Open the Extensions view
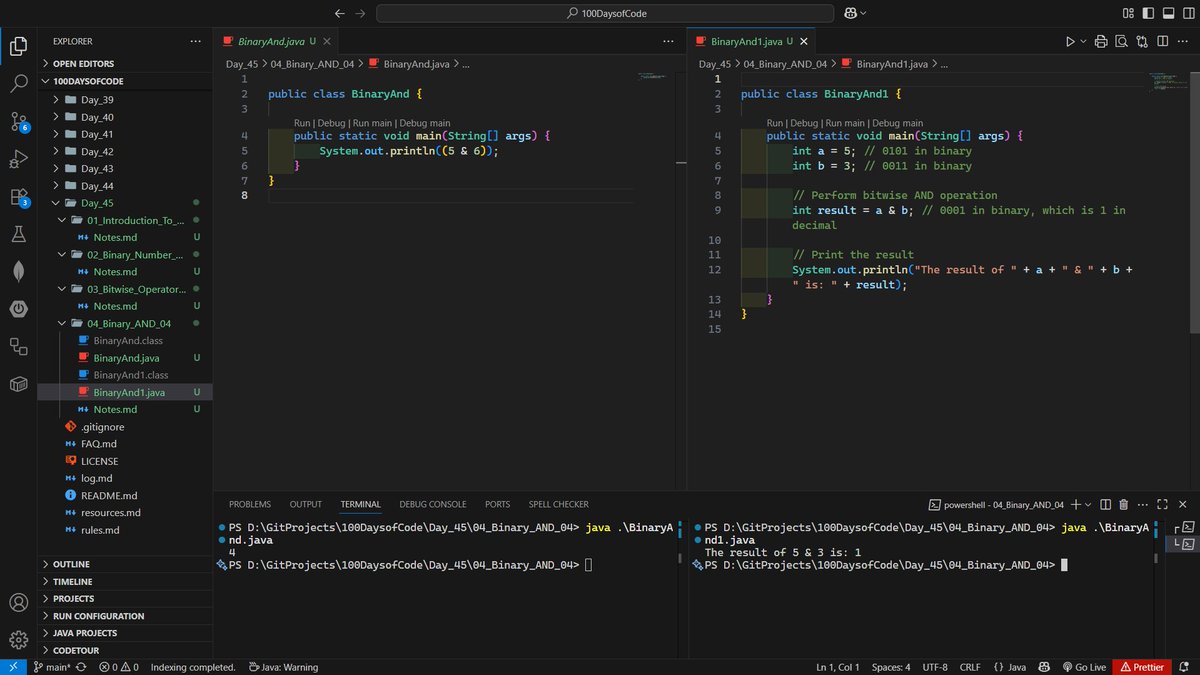Screen dimensions: 1200x675 [x=18, y=196]
